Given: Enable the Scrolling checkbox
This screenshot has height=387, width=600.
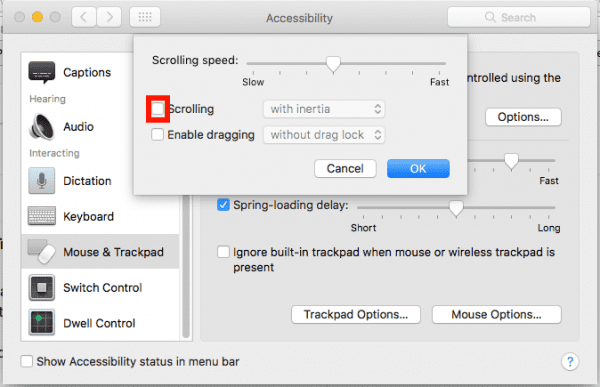Looking at the screenshot, I should (x=158, y=109).
